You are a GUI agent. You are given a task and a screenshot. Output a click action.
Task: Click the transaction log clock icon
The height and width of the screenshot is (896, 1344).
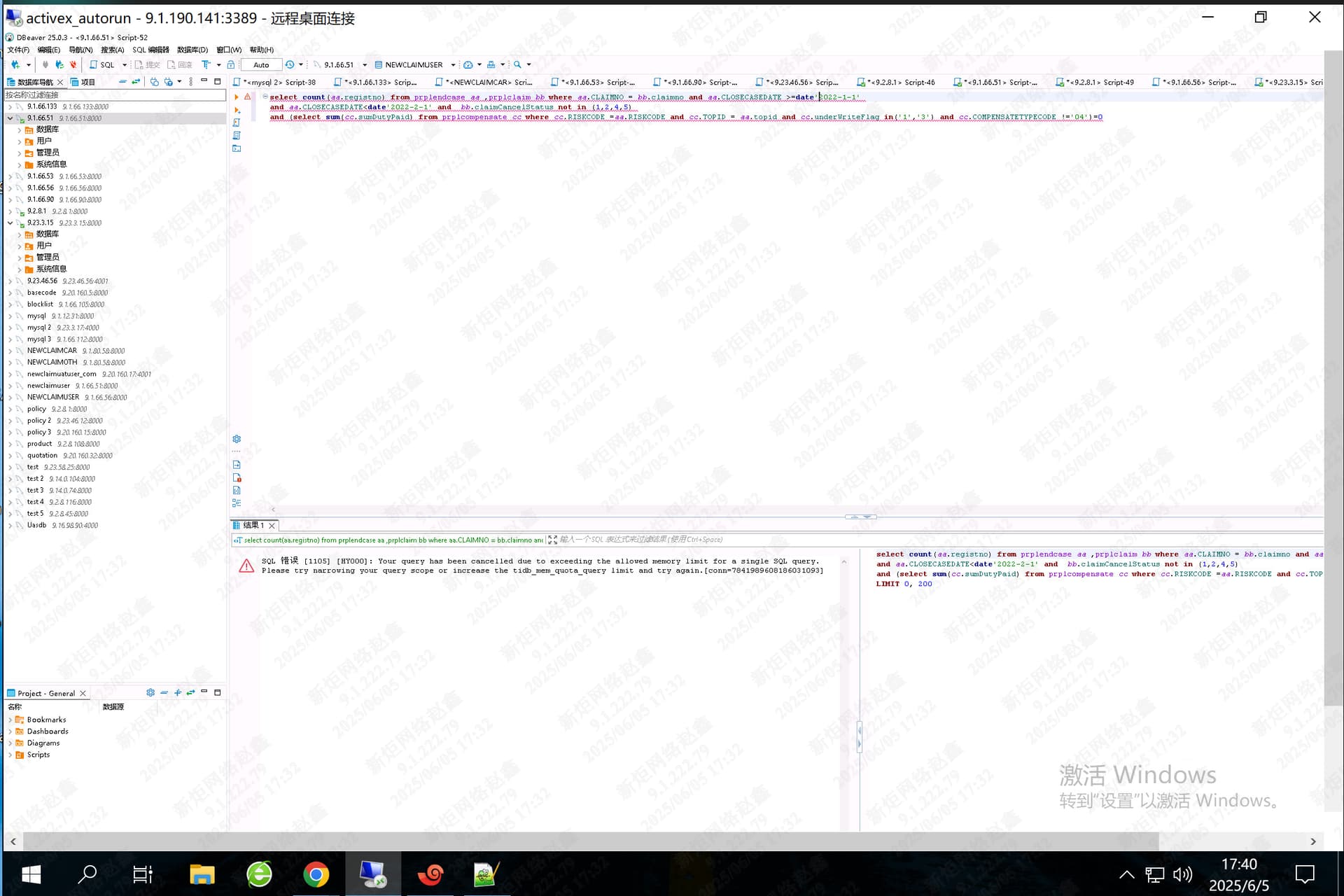point(290,64)
